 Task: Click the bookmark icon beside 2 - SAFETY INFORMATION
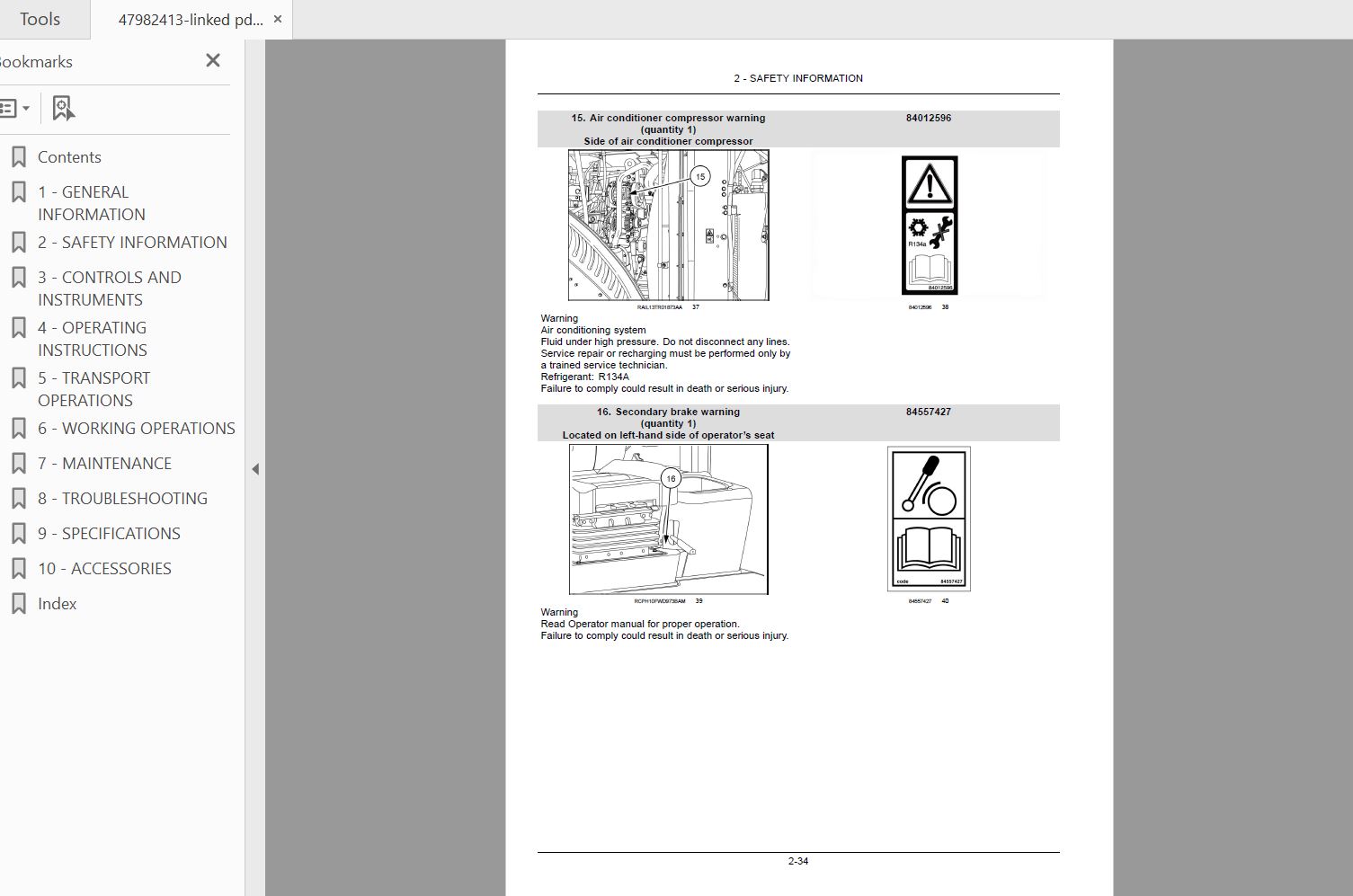[x=19, y=243]
